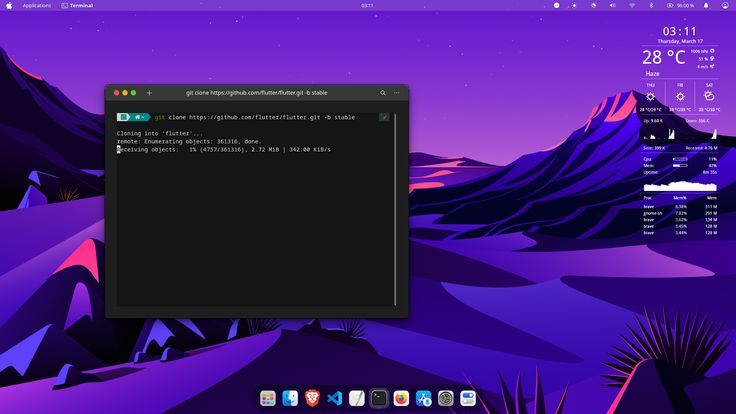This screenshot has height=414, width=736.
Task: Open Visual Studio Code from the dock
Action: (335, 399)
